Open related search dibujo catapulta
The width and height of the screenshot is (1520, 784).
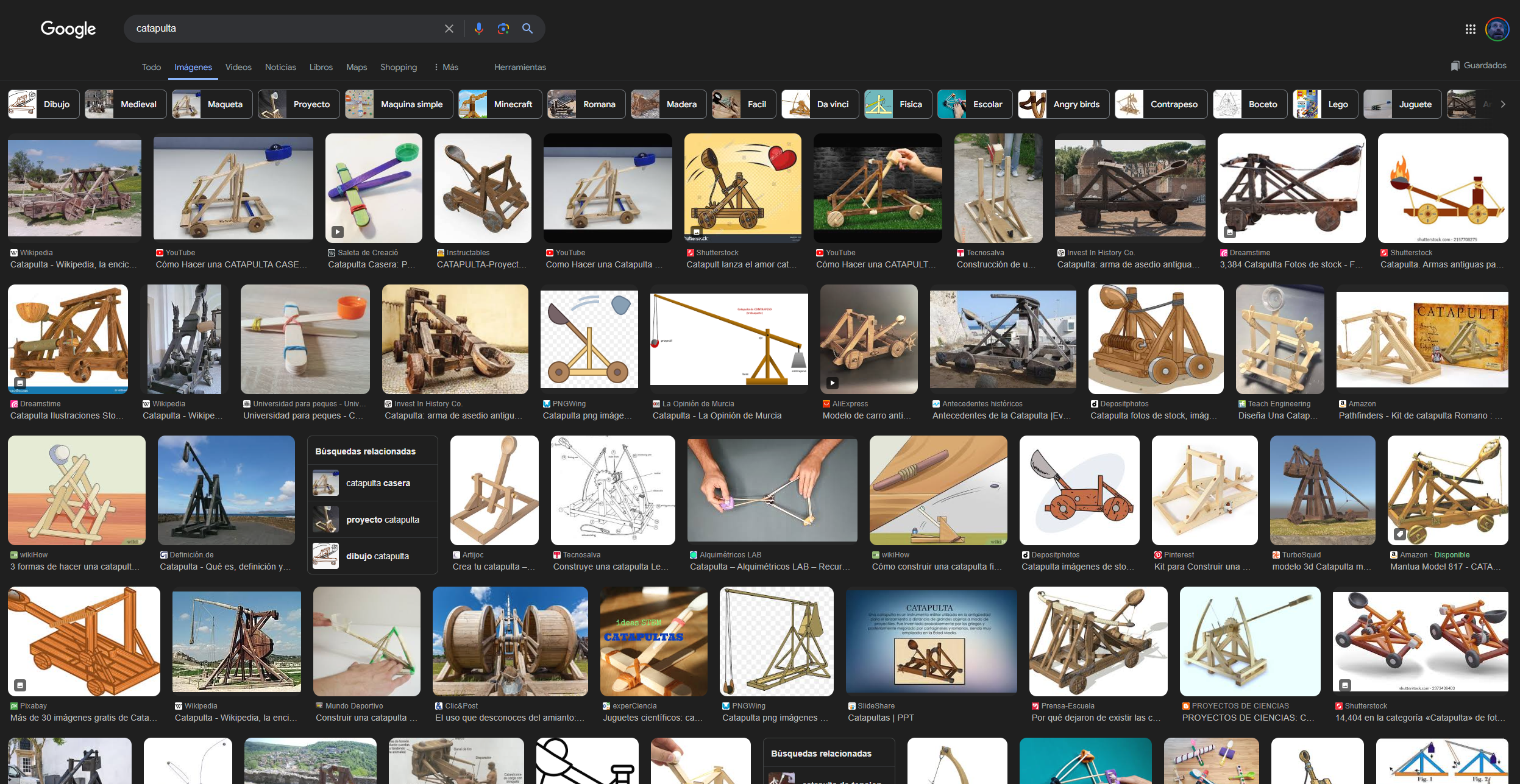(x=372, y=556)
